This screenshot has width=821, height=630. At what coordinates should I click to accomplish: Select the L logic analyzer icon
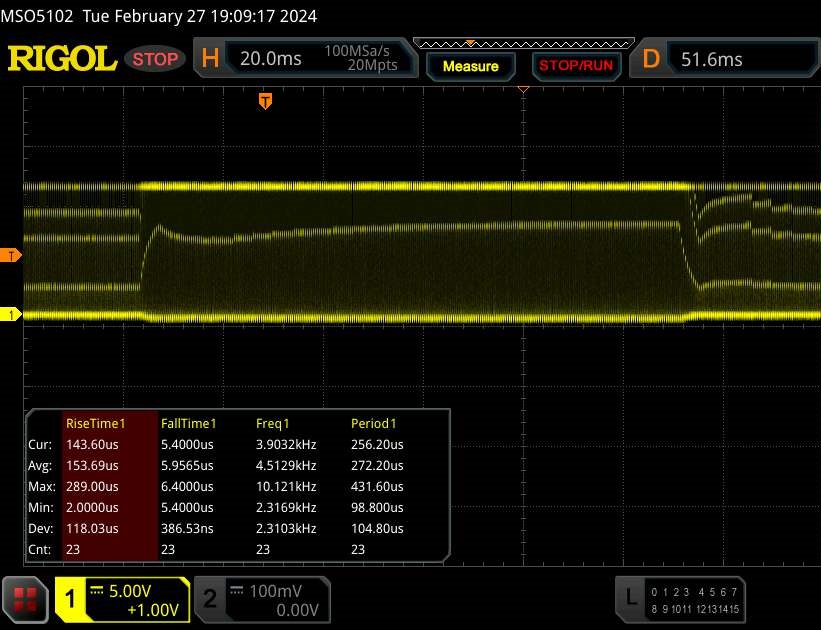point(631,598)
